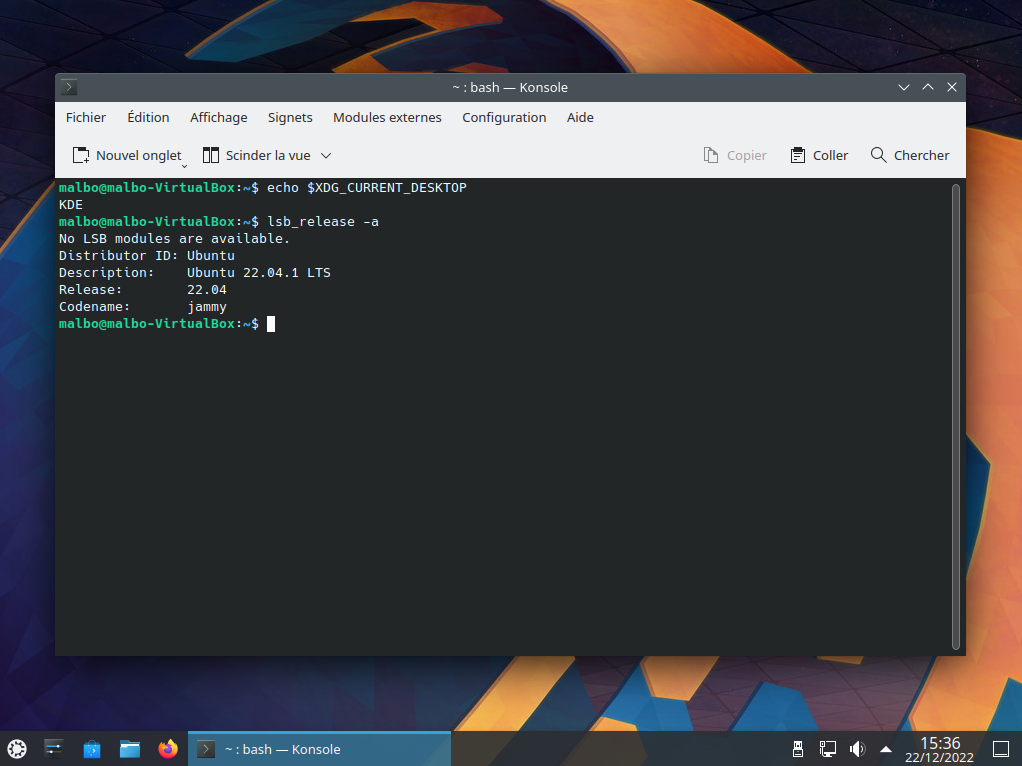
Task: Maximize the Konsole window
Action: coord(927,87)
